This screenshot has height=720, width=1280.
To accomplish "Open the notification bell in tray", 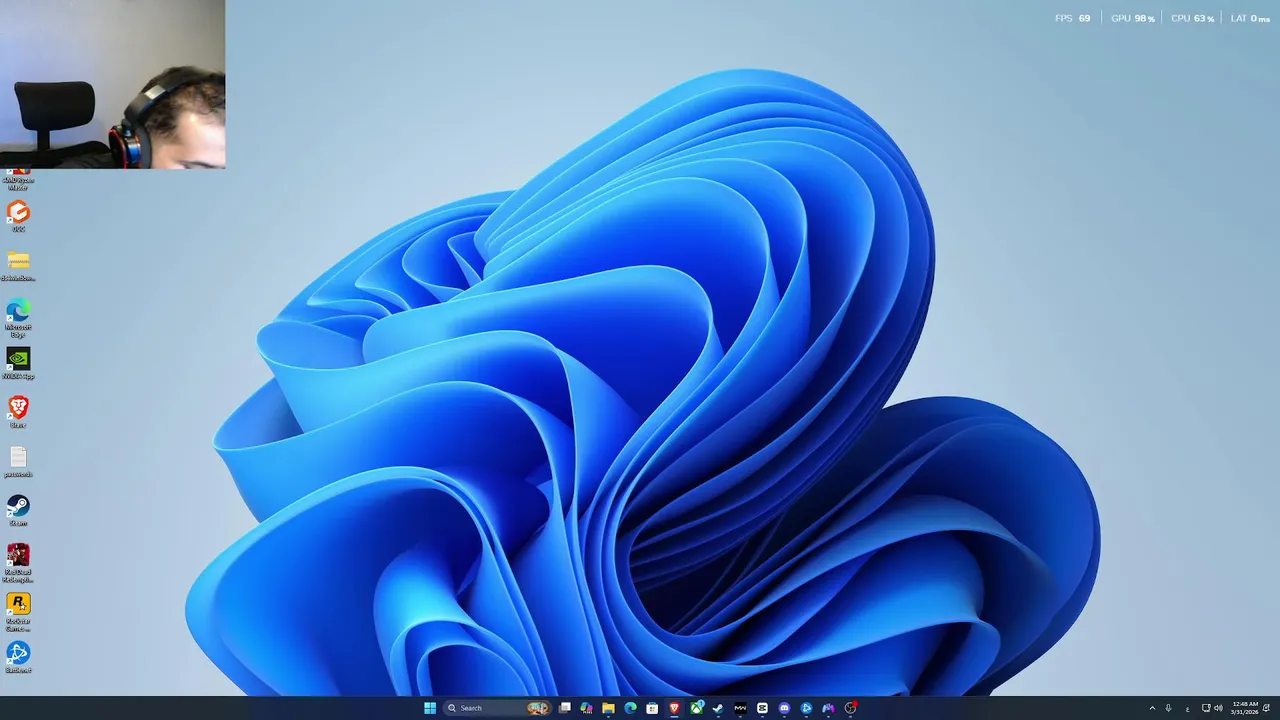I will coord(1266,708).
